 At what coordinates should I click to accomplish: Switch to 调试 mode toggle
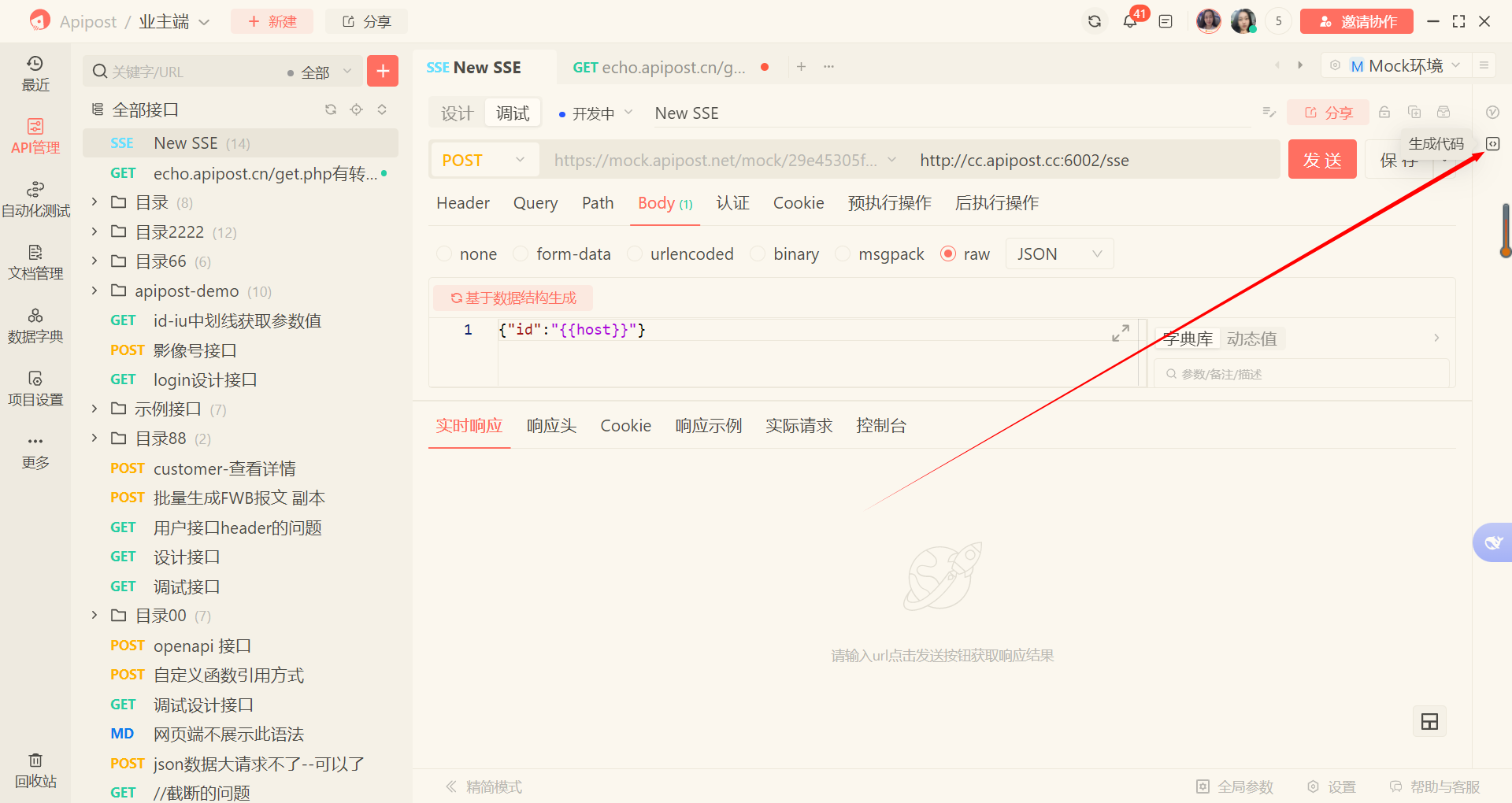coord(513,113)
